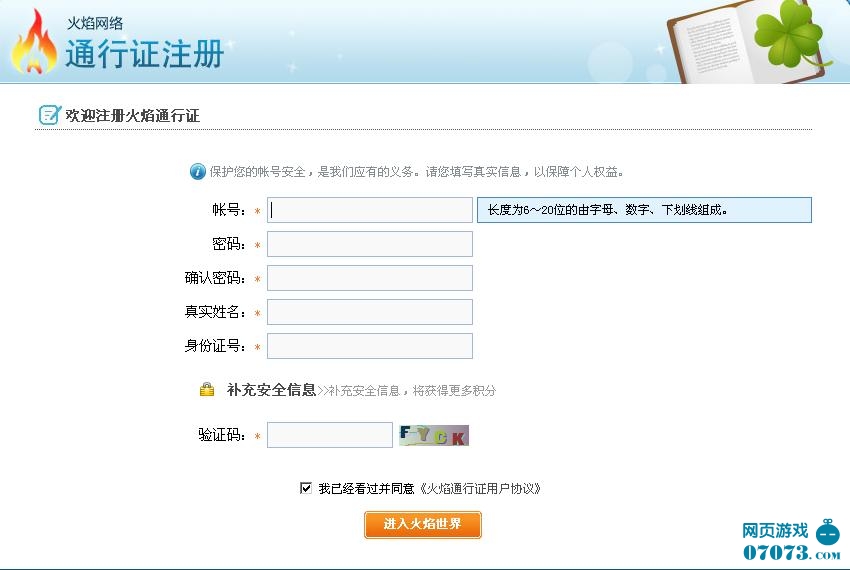Viewport: 850px width, 570px height.
Task: Click the gold padlock security icon
Action: click(207, 390)
